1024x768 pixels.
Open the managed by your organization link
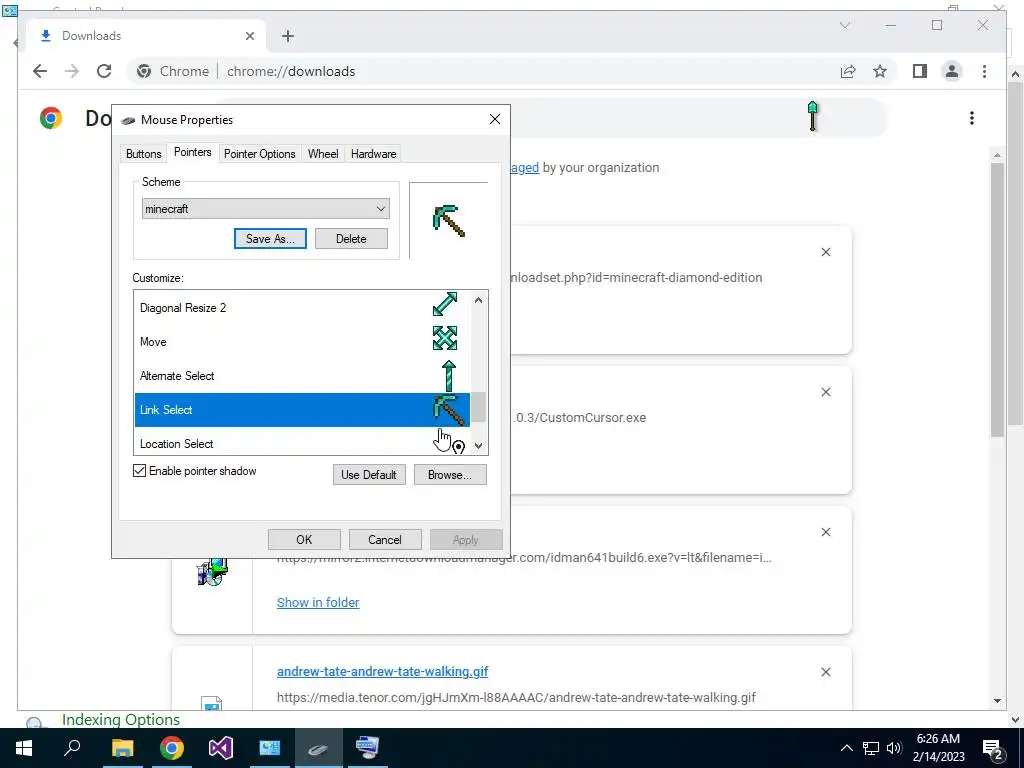point(524,168)
